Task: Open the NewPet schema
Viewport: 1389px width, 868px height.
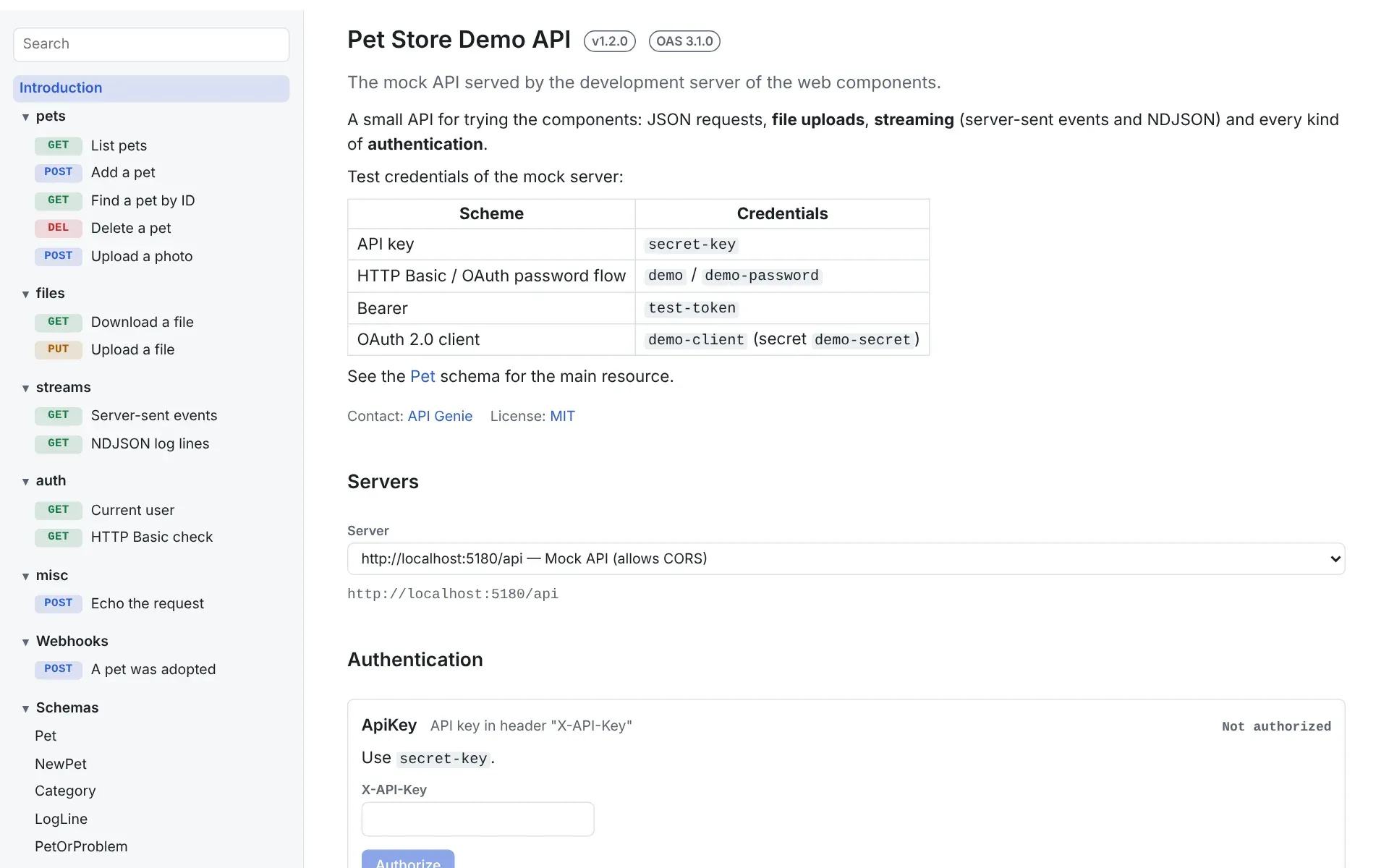Action: coord(61,764)
